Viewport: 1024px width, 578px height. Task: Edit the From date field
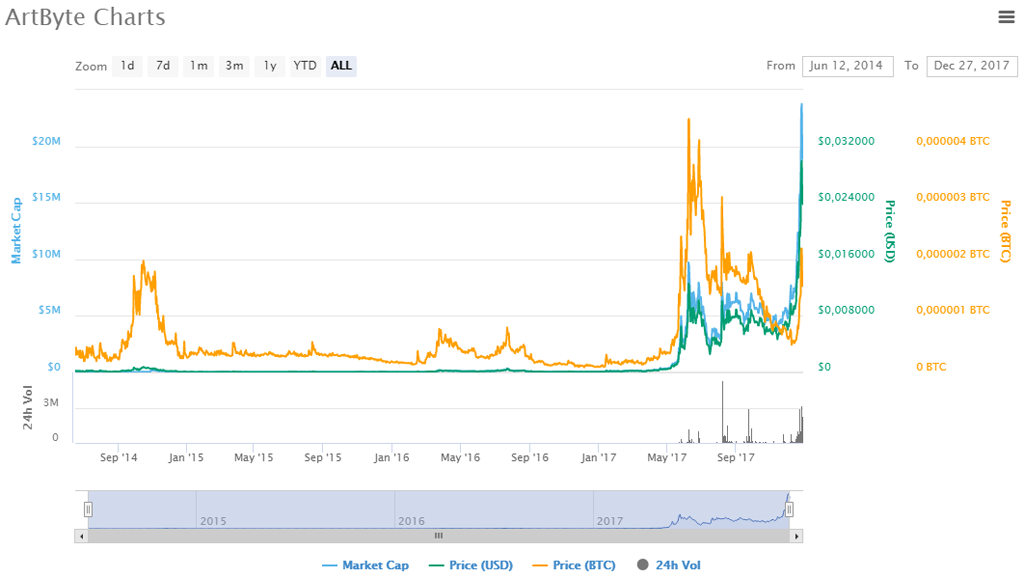[x=848, y=66]
